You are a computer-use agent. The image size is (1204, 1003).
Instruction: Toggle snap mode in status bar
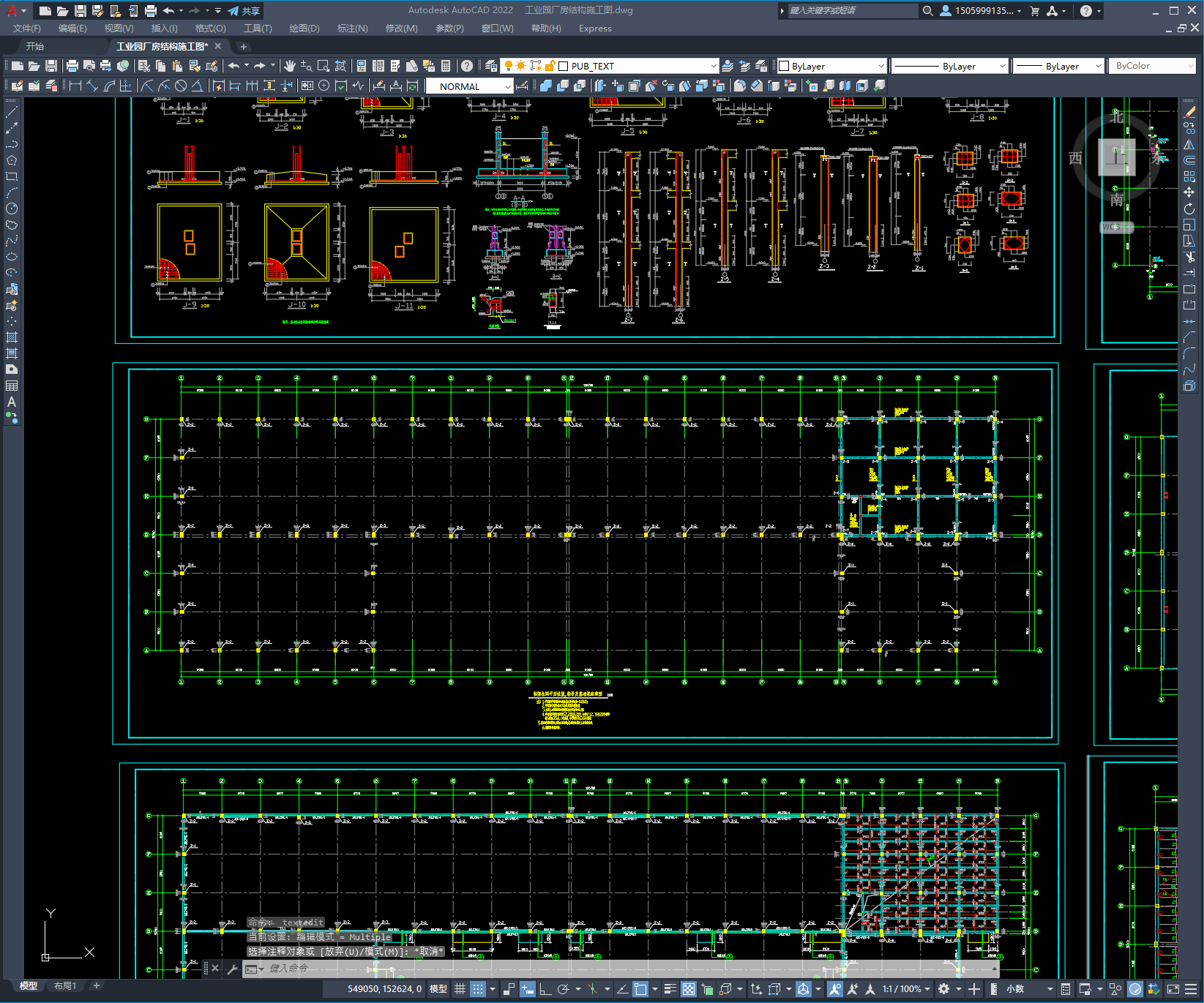coord(478,989)
